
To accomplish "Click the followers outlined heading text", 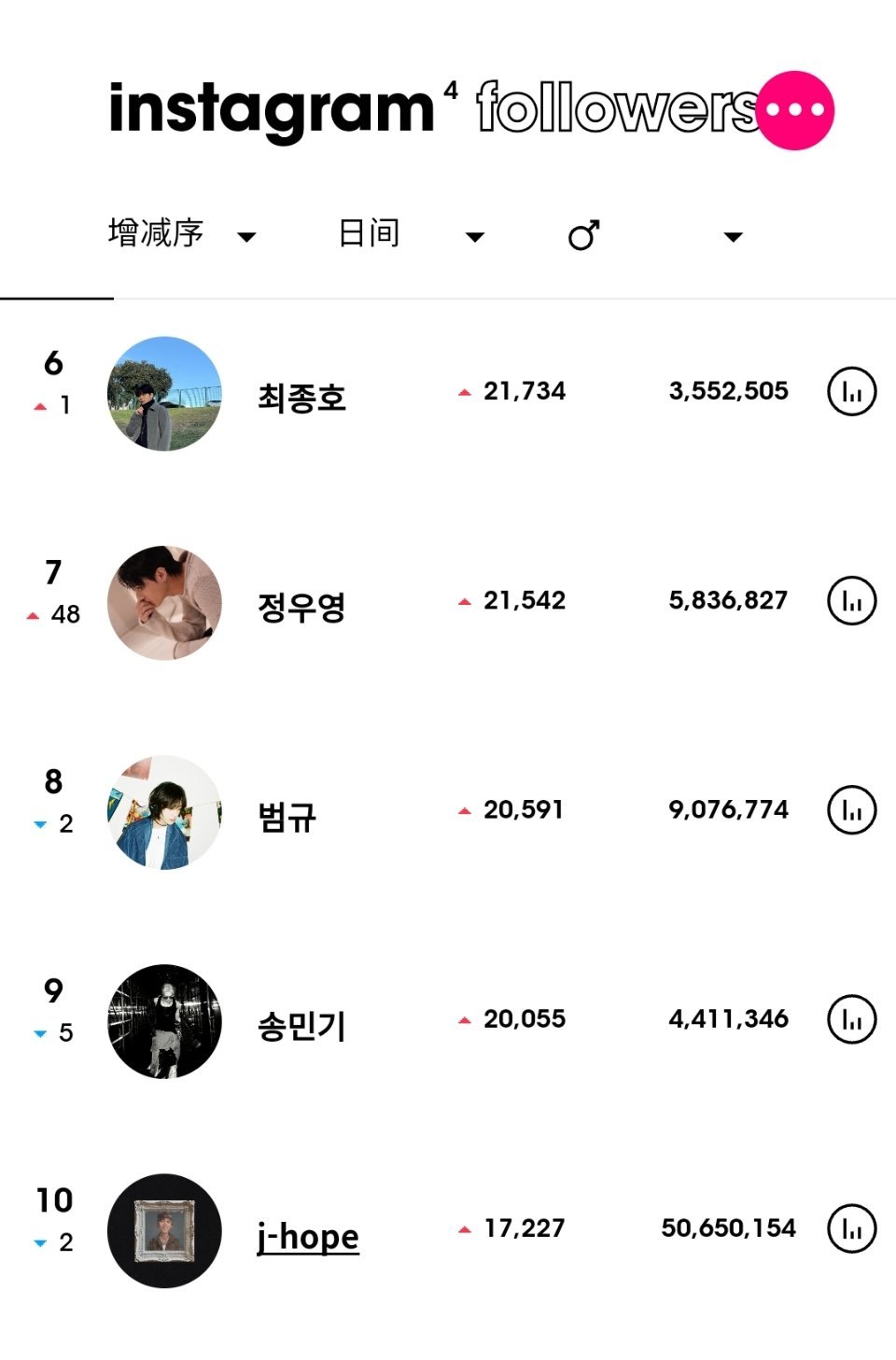I will tap(618, 108).
